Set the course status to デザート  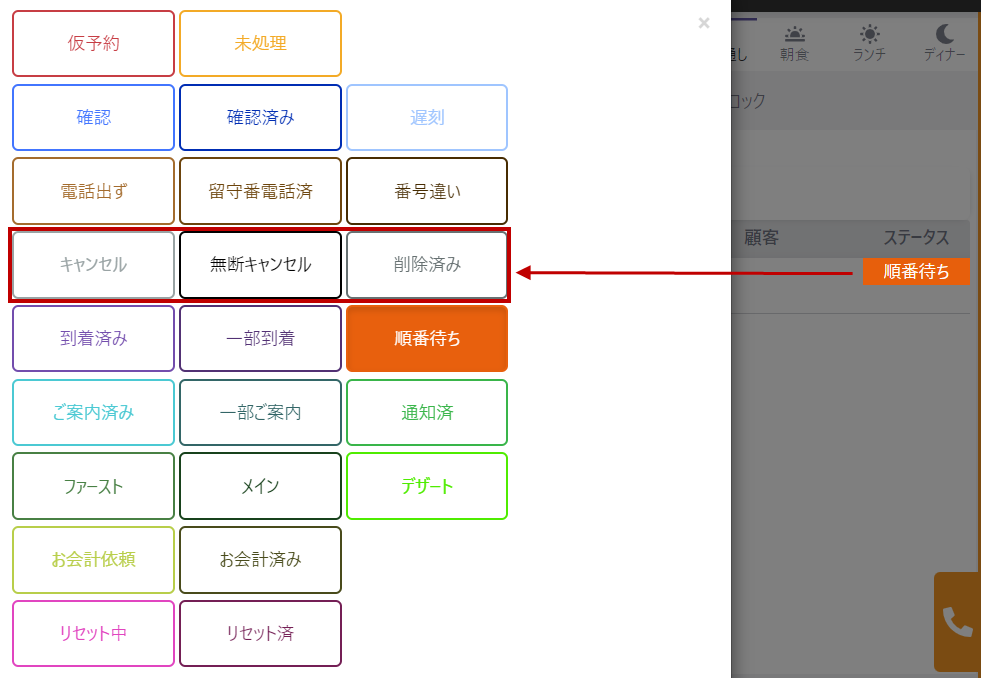pyautogui.click(x=427, y=486)
